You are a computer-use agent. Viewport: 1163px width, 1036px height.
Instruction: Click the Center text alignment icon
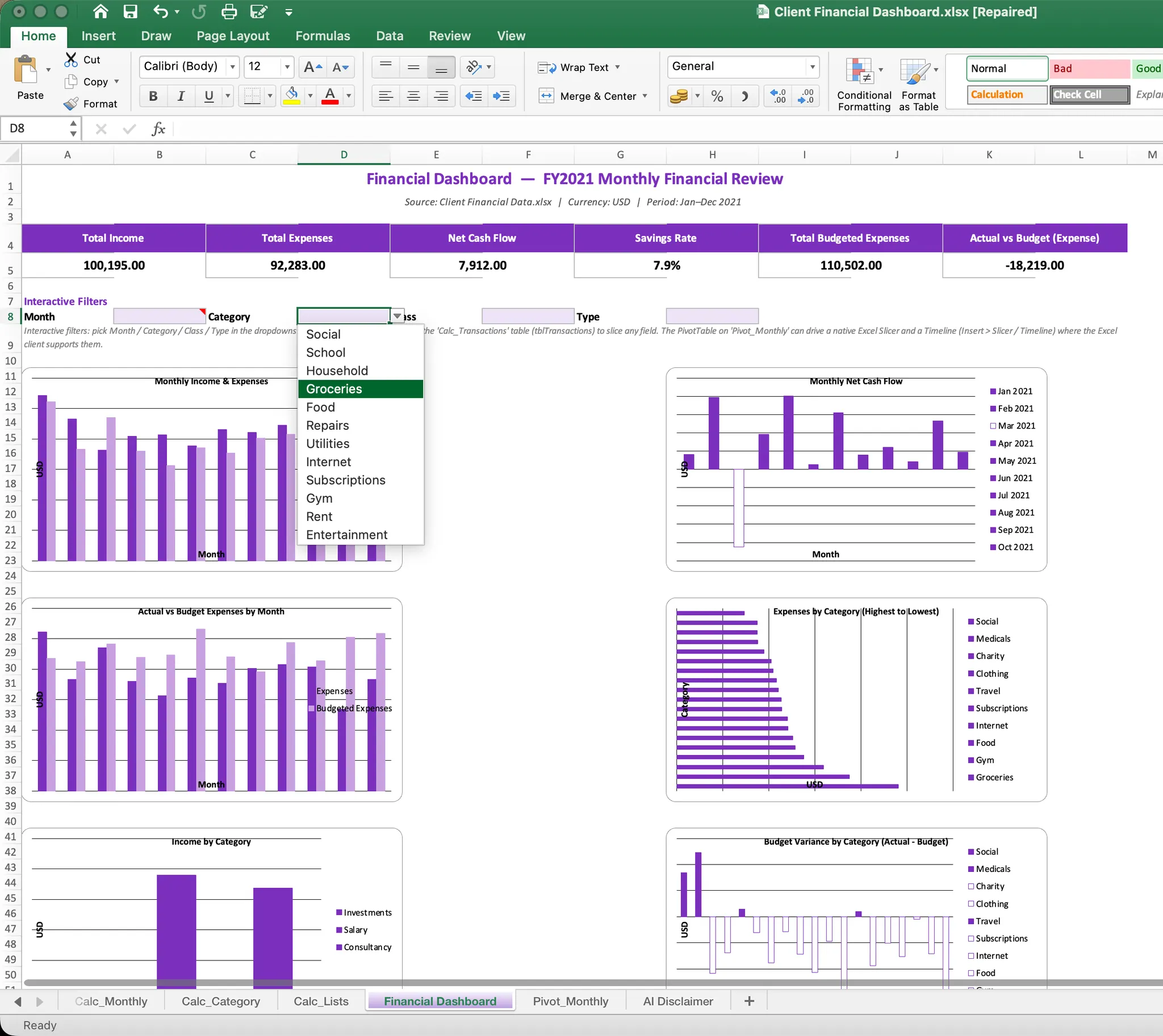(x=413, y=96)
